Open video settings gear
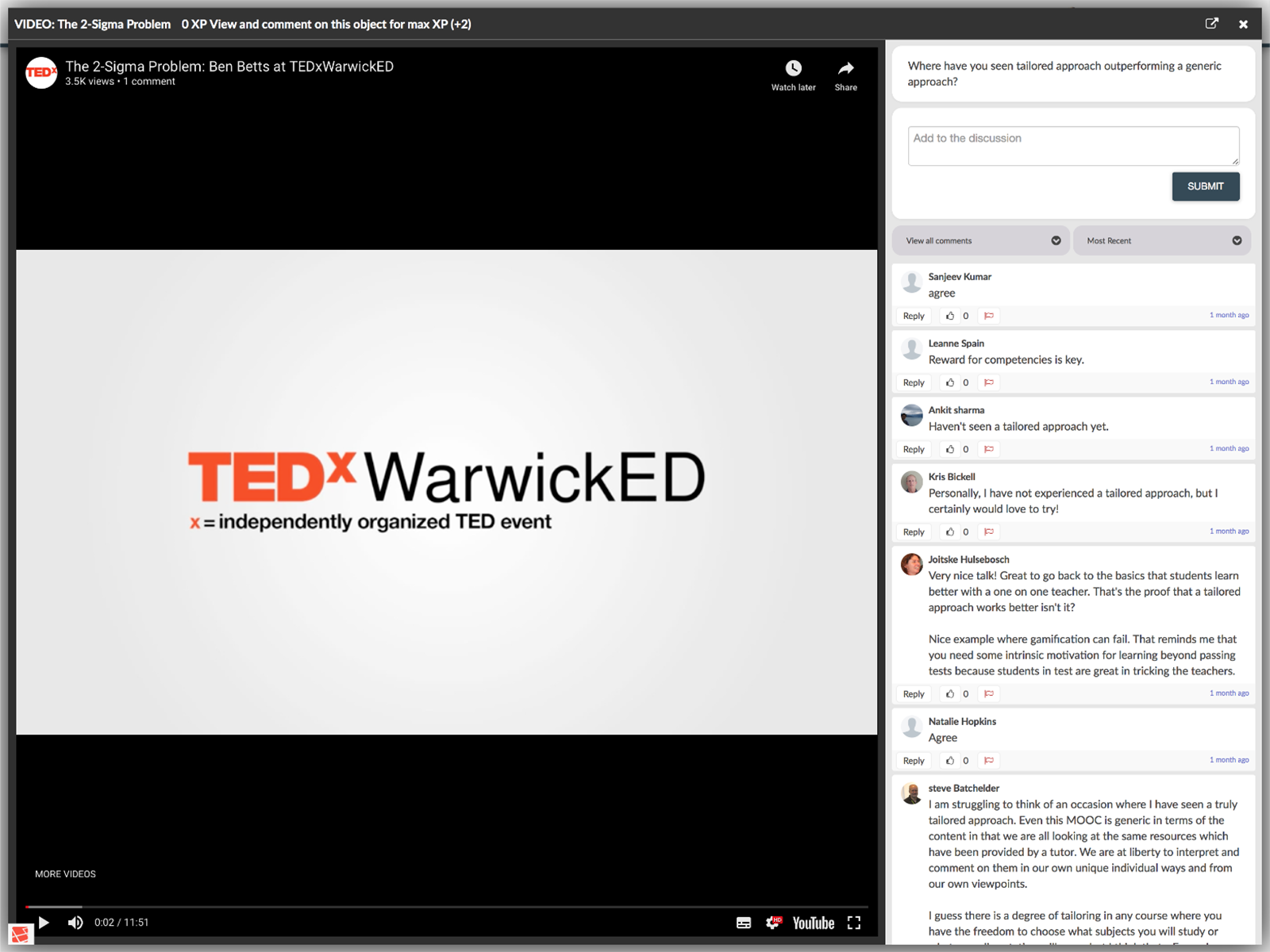The width and height of the screenshot is (1270, 952). 773,923
